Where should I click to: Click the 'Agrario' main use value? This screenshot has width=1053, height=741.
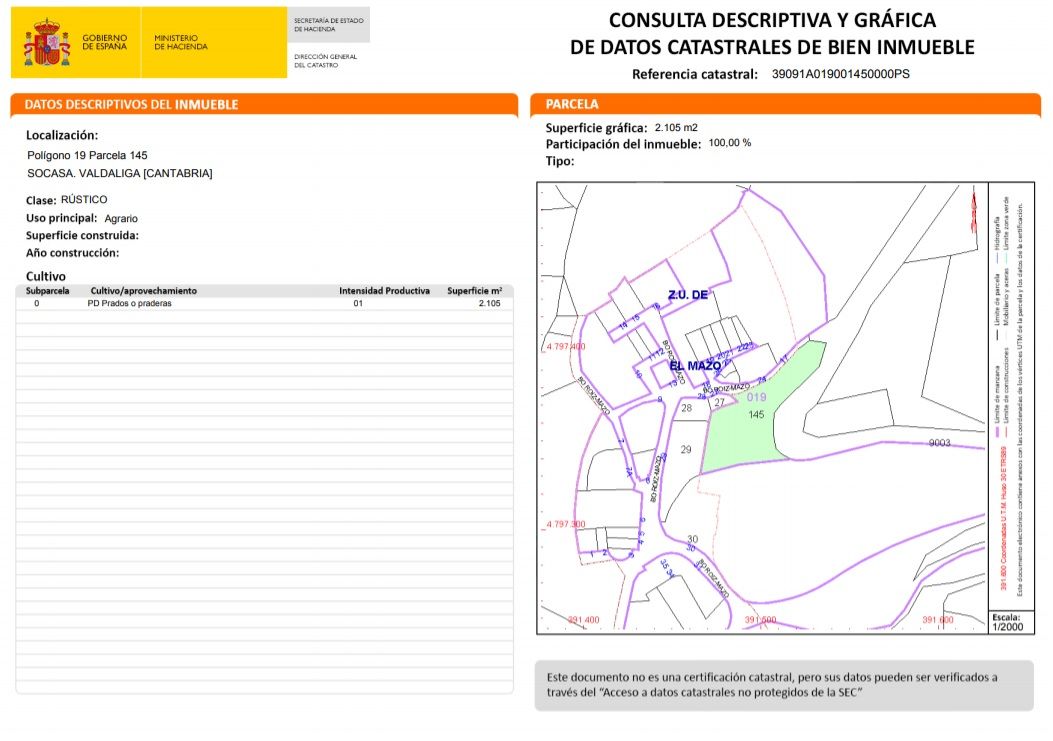tap(121, 218)
